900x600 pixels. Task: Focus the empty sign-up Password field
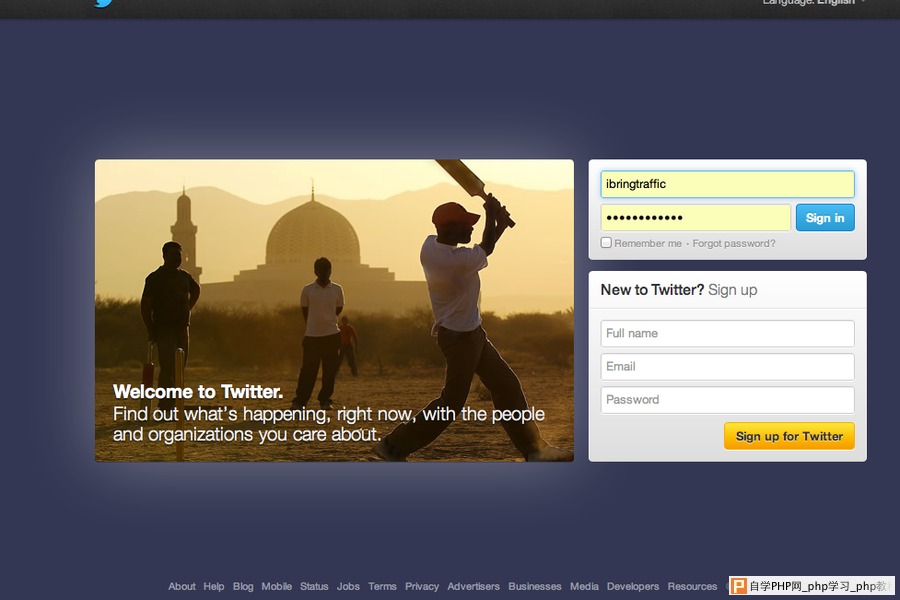[727, 400]
